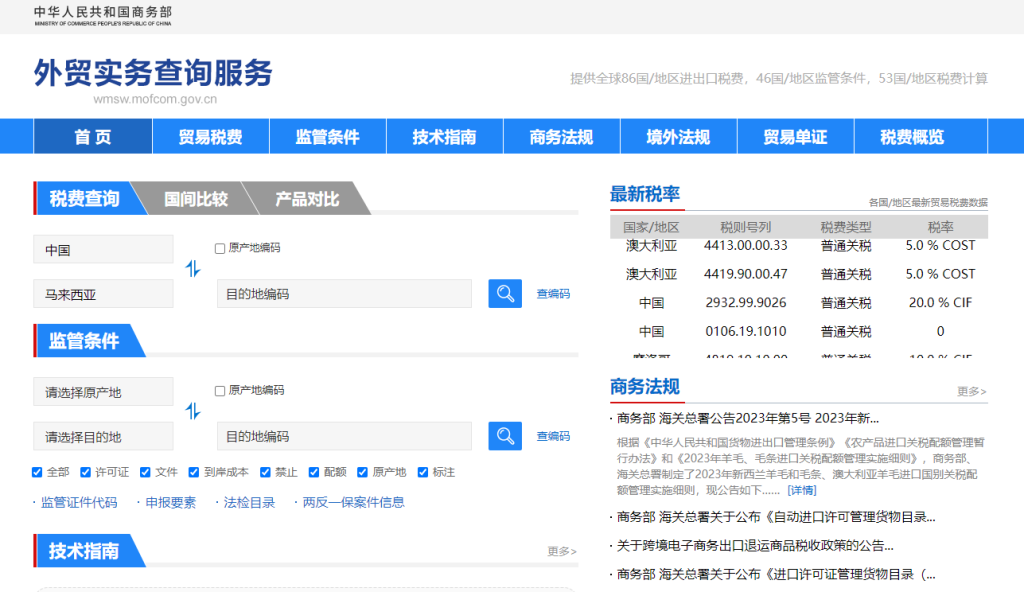
Task: Uncheck the 原产地 filter checkbox
Action: (x=362, y=472)
